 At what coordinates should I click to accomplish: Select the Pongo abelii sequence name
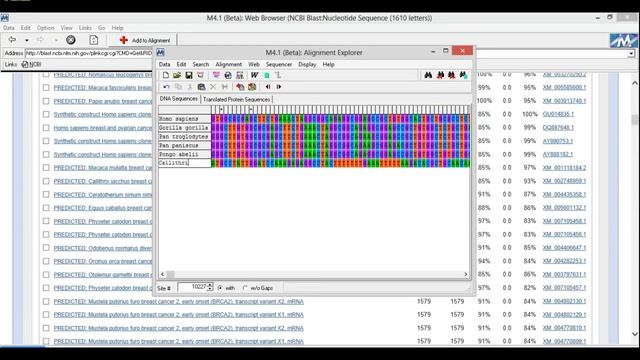[x=184, y=154]
